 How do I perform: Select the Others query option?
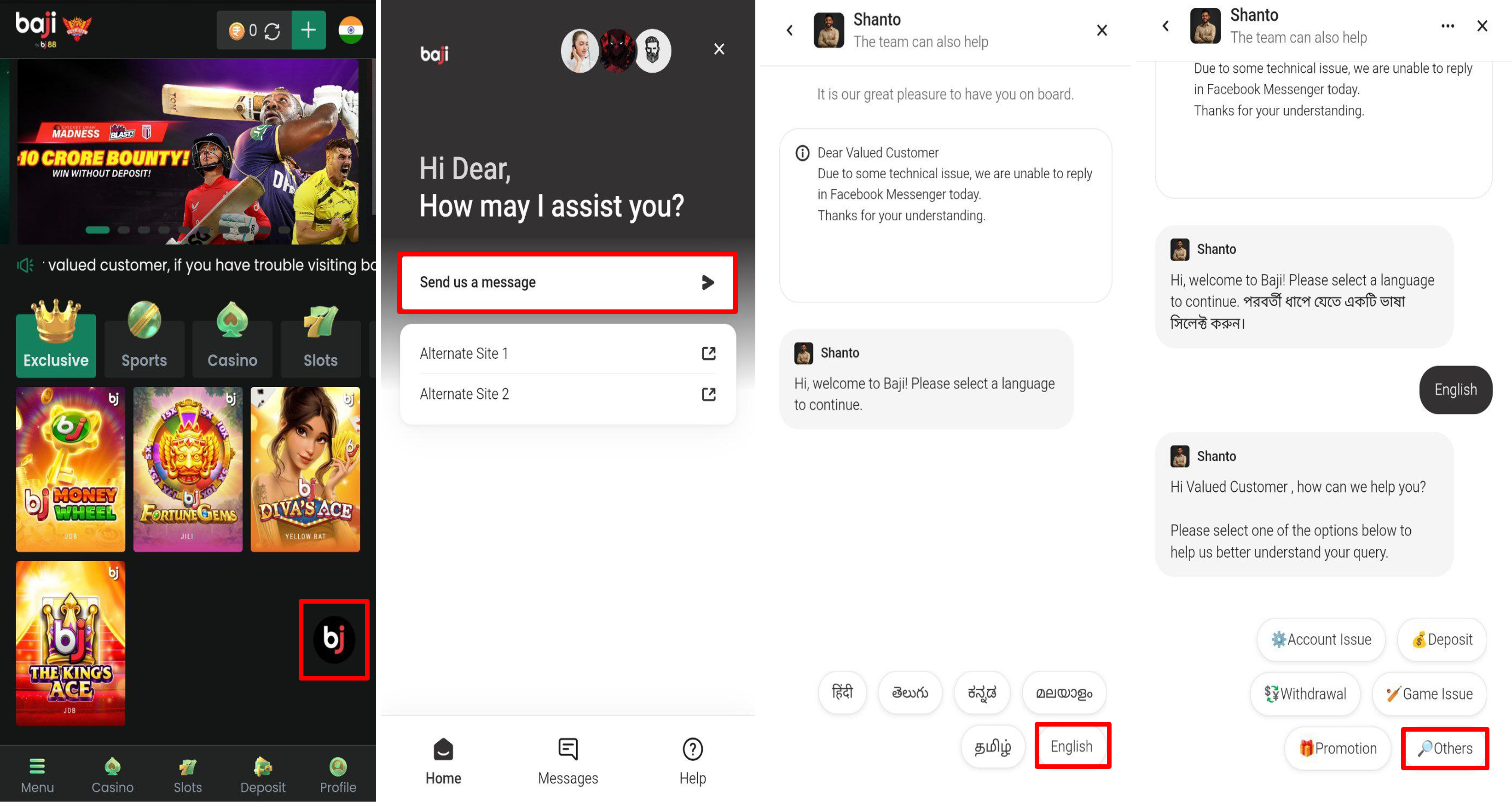pos(1445,748)
